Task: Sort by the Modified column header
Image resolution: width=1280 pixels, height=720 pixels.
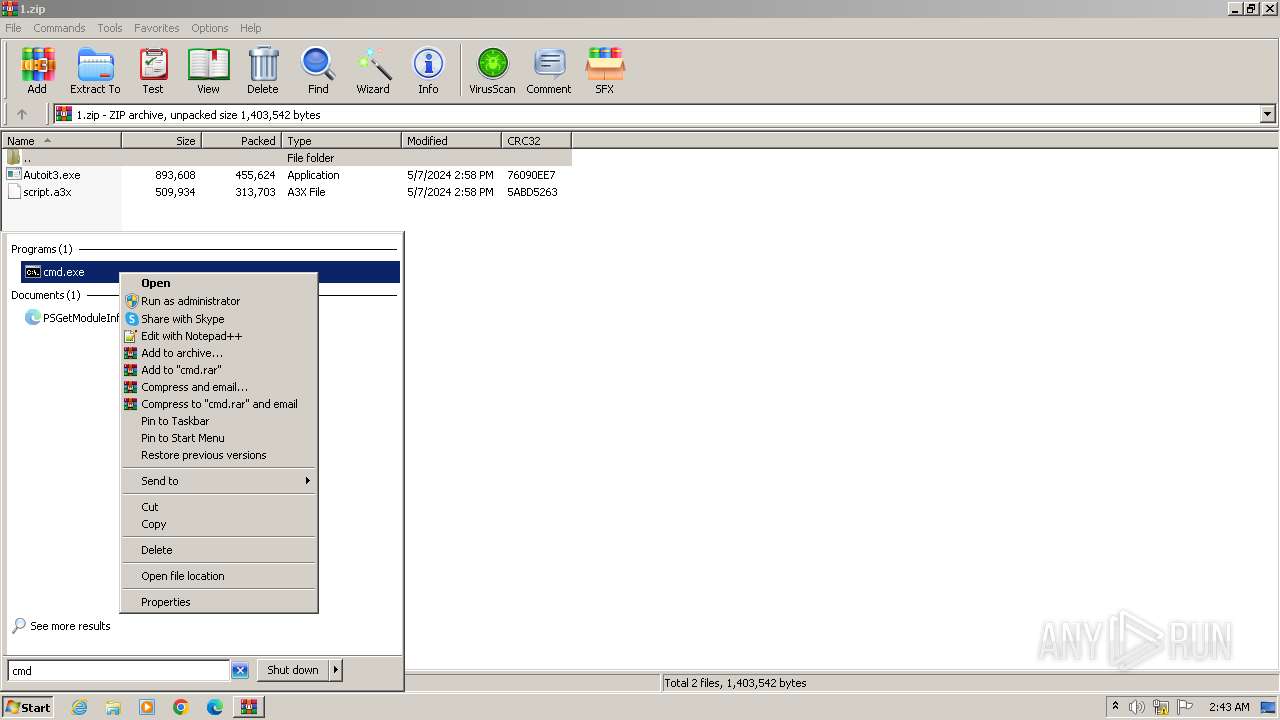Action: pos(452,141)
